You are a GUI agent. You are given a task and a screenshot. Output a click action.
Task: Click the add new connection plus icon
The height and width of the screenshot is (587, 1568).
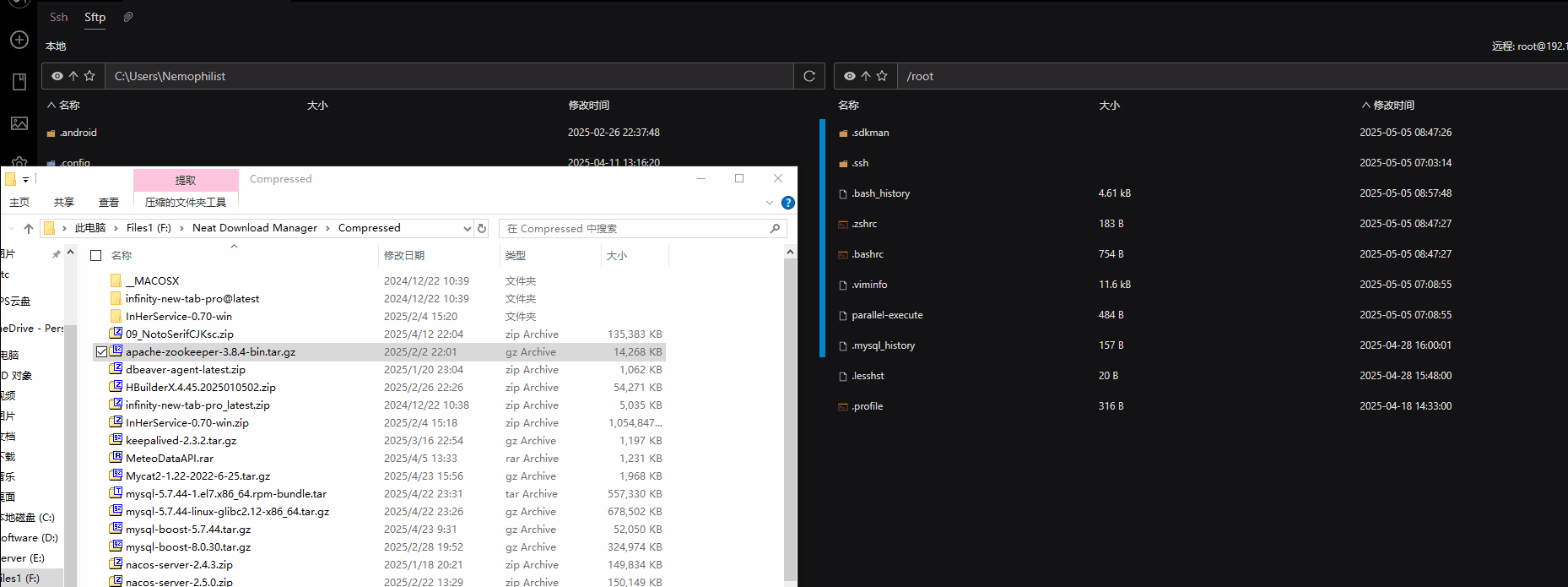coord(19,40)
